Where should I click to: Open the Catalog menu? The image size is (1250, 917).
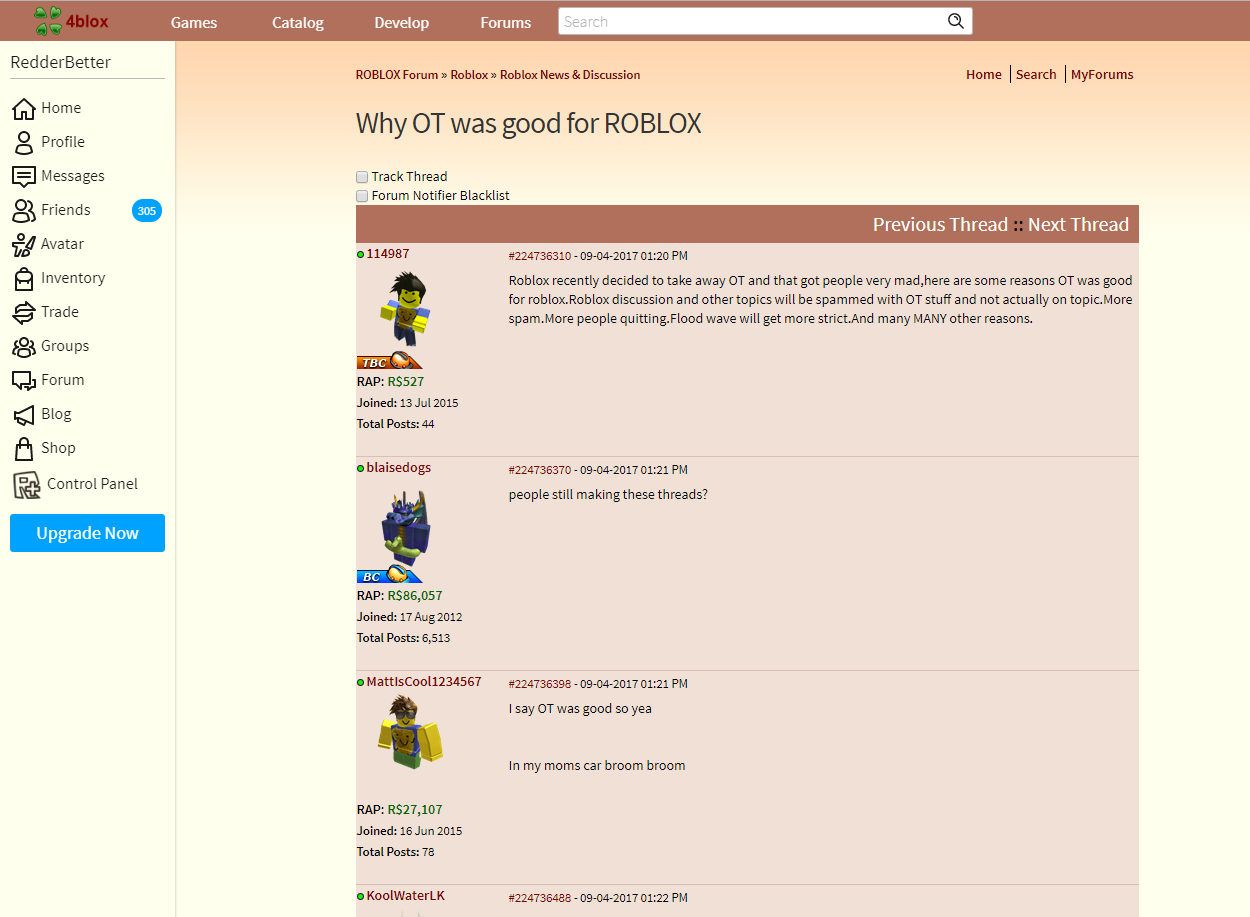[298, 22]
